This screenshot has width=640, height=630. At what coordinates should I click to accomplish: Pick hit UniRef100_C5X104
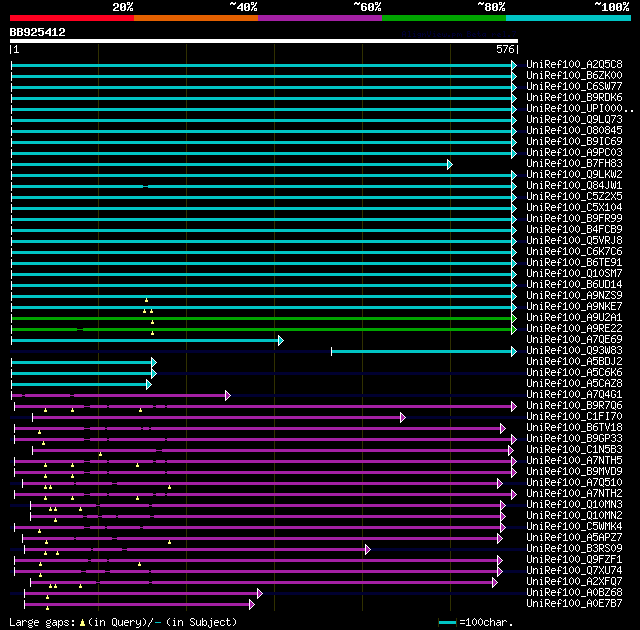coord(574,208)
